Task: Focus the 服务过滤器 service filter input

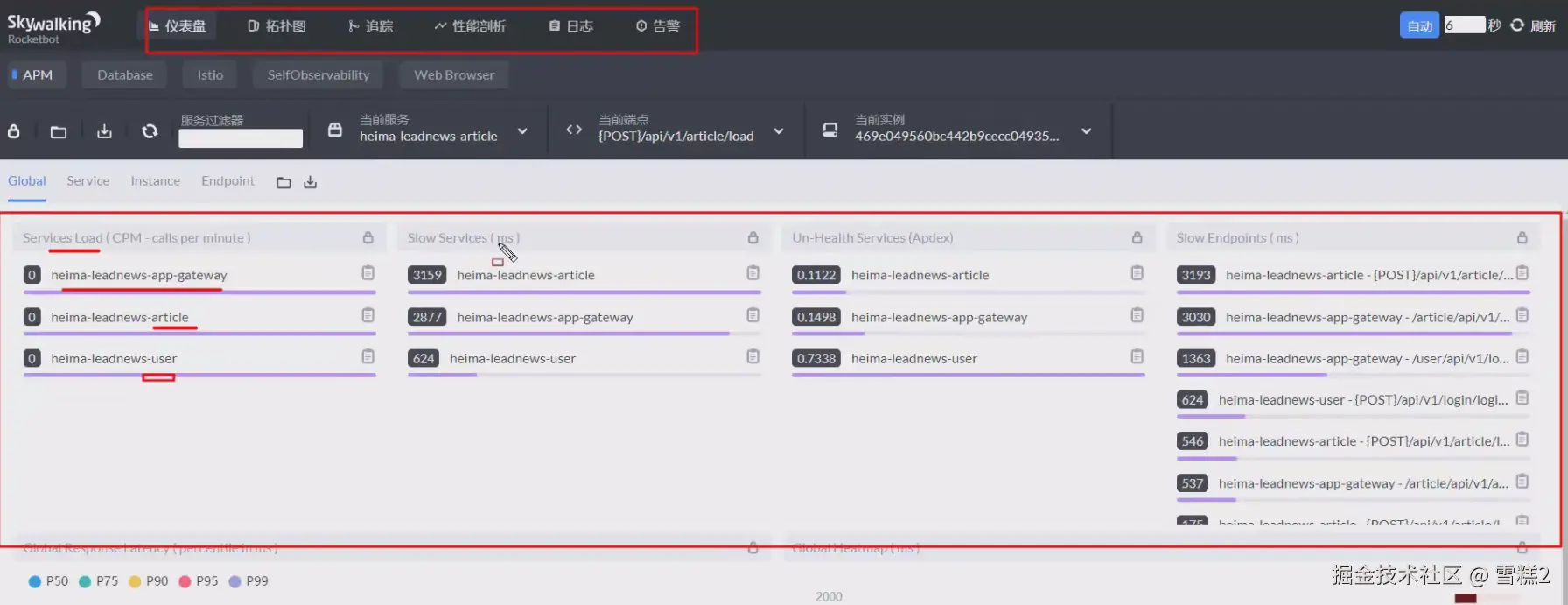Action: (241, 138)
